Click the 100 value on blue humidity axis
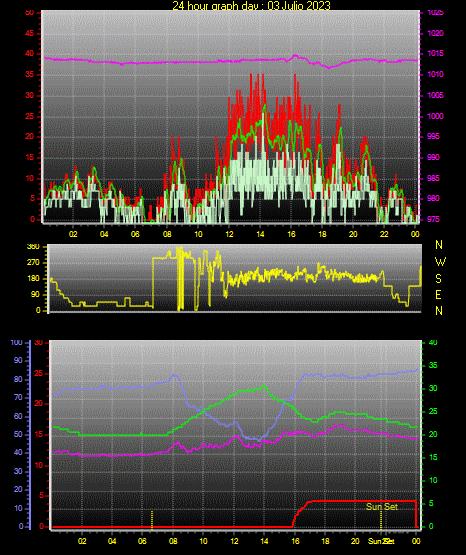The height and width of the screenshot is (555, 466). point(16,343)
